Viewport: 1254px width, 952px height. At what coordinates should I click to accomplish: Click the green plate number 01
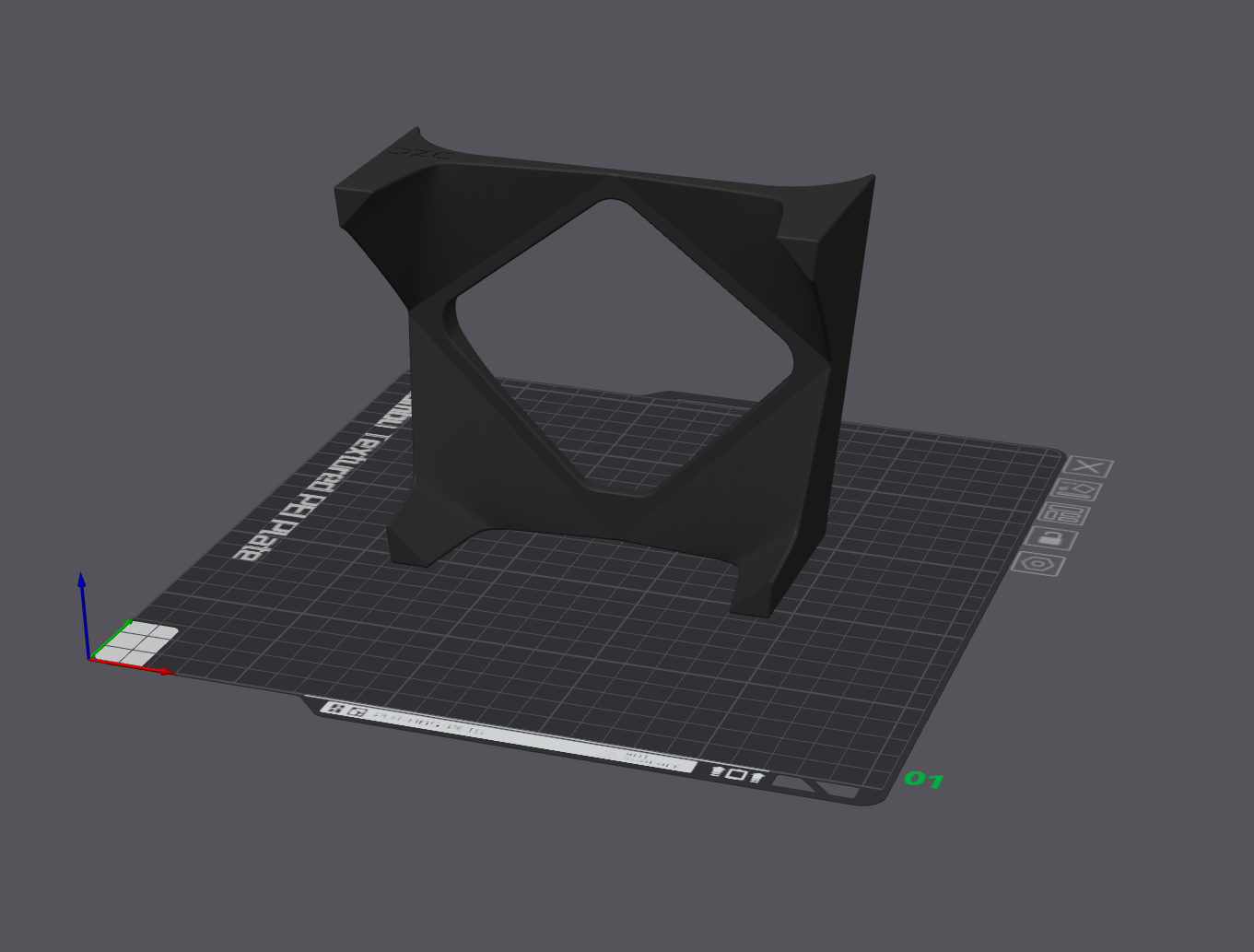924,779
